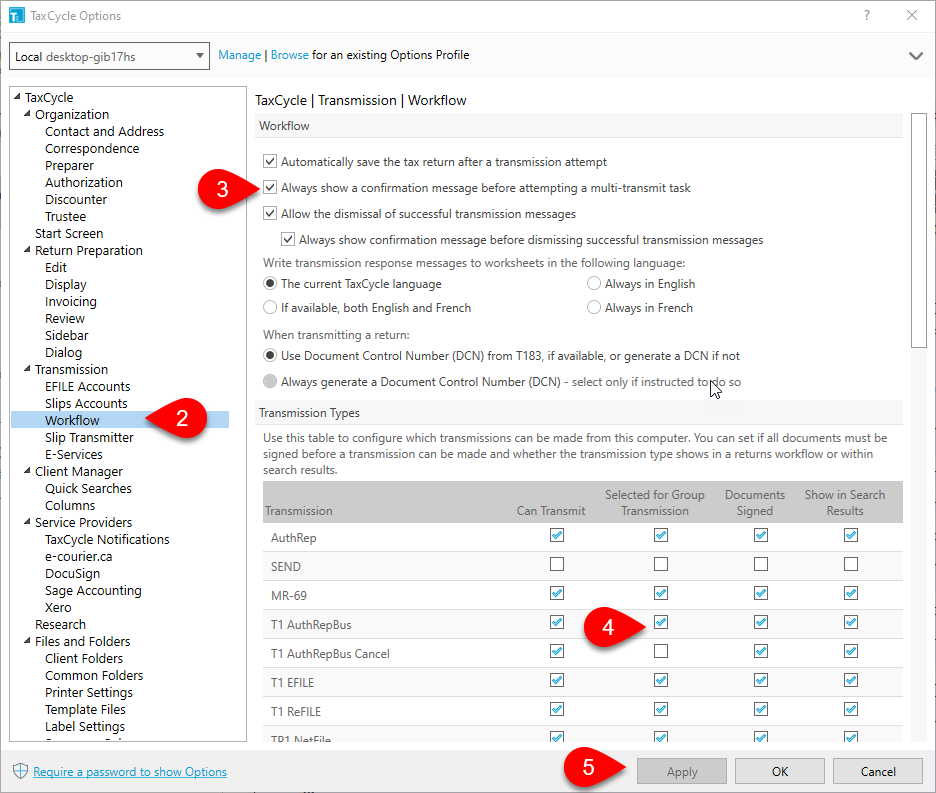This screenshot has height=793, width=936.
Task: Collapse the Service Providers tree node
Action: coord(27,521)
